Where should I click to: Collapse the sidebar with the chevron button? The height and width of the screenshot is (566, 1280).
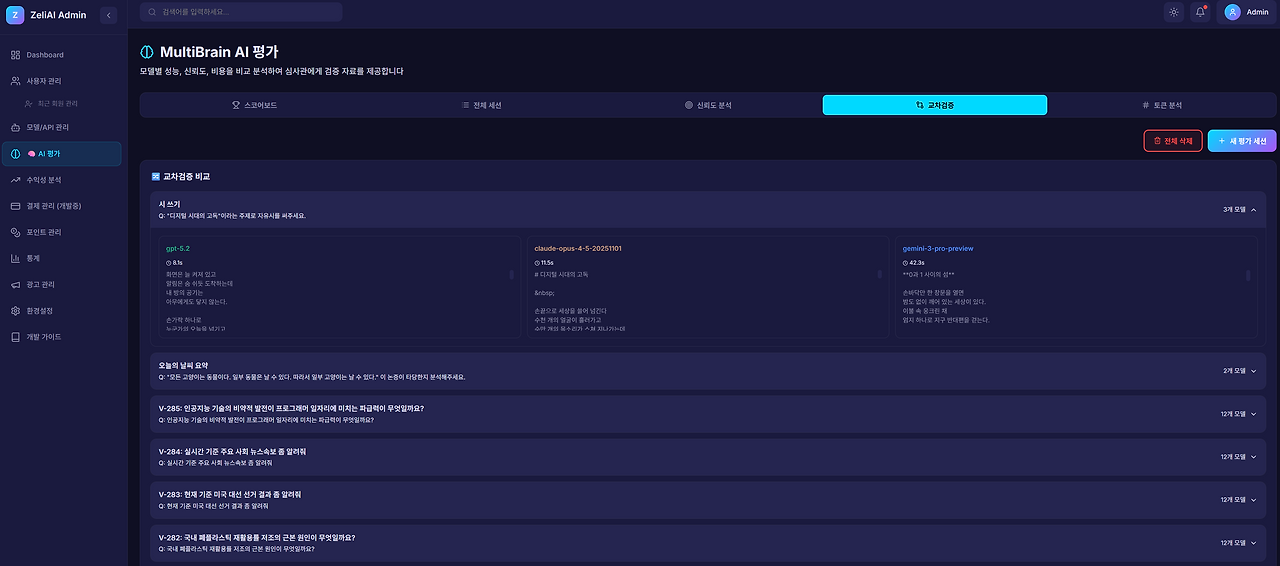tap(109, 14)
